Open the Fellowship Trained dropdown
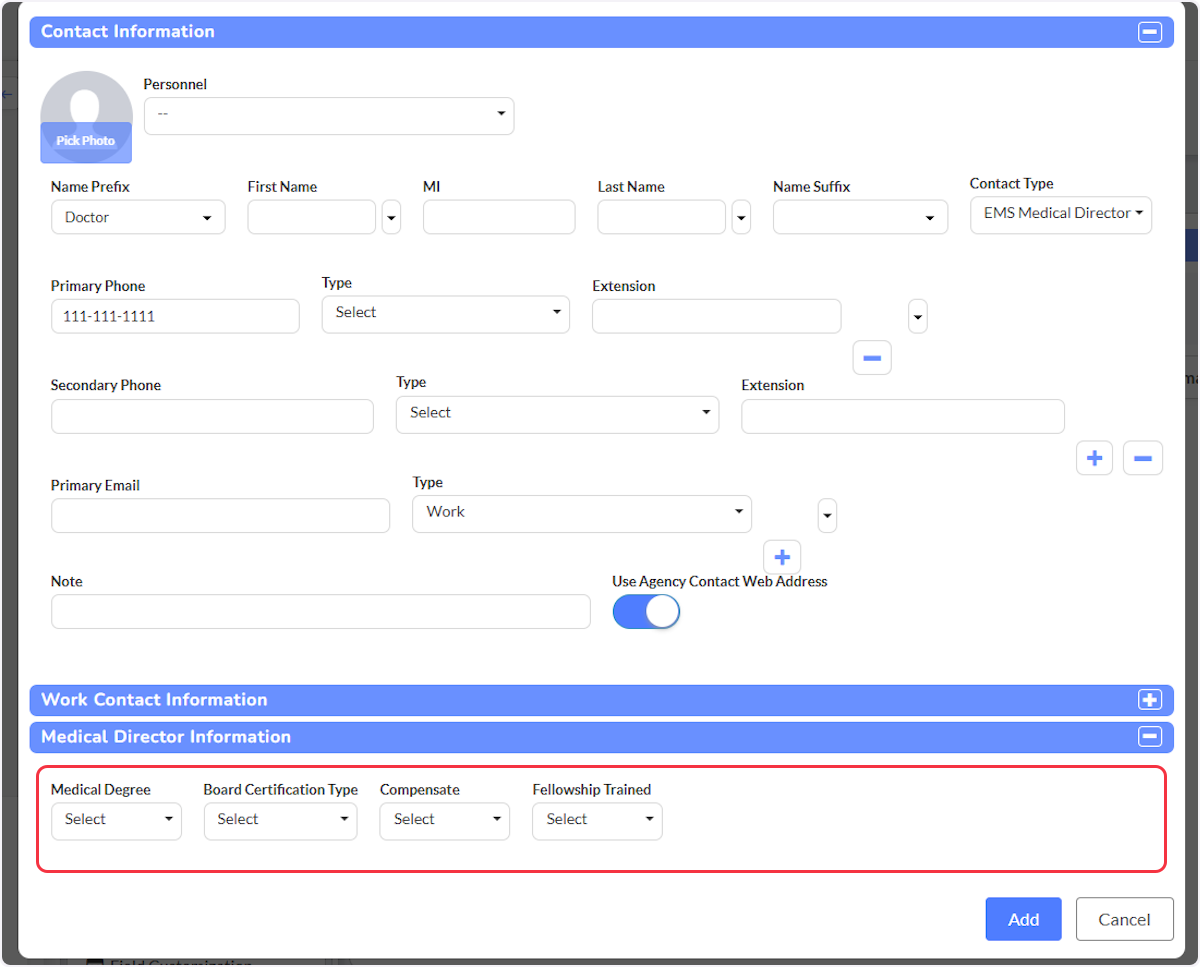The height and width of the screenshot is (967, 1200). click(x=597, y=821)
